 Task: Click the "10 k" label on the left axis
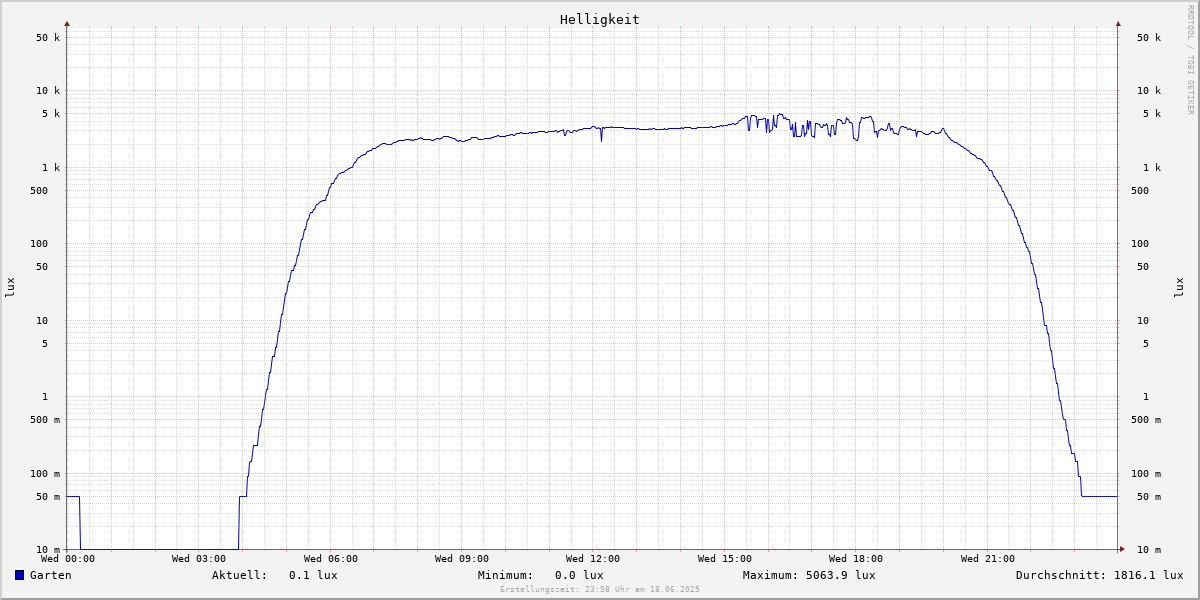[x=48, y=90]
